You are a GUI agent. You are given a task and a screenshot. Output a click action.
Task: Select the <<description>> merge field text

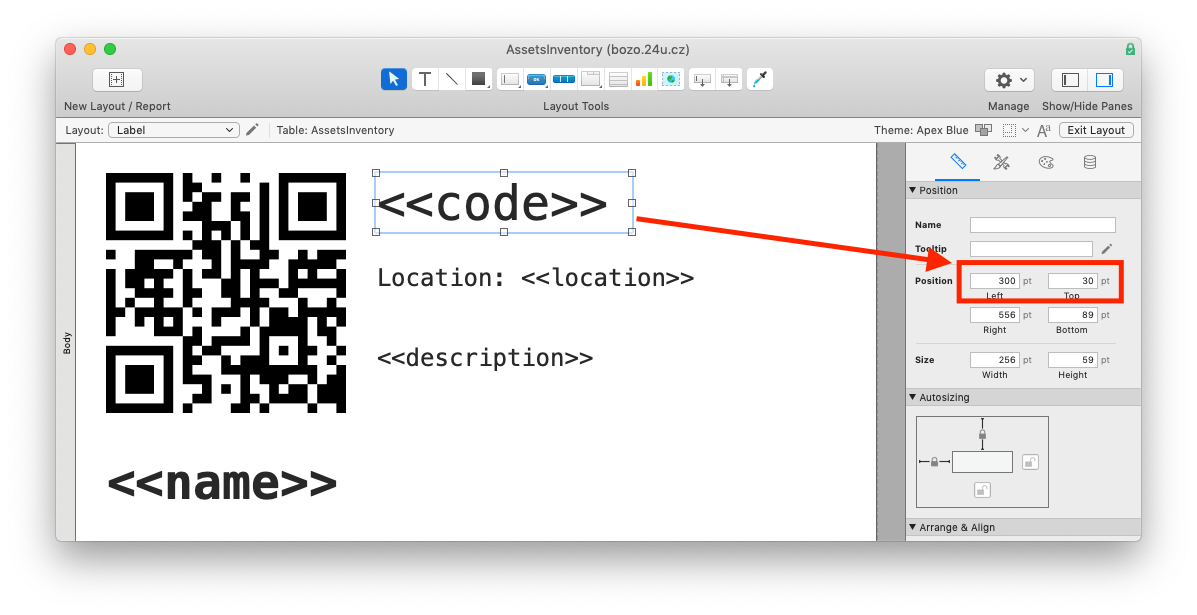click(x=485, y=358)
